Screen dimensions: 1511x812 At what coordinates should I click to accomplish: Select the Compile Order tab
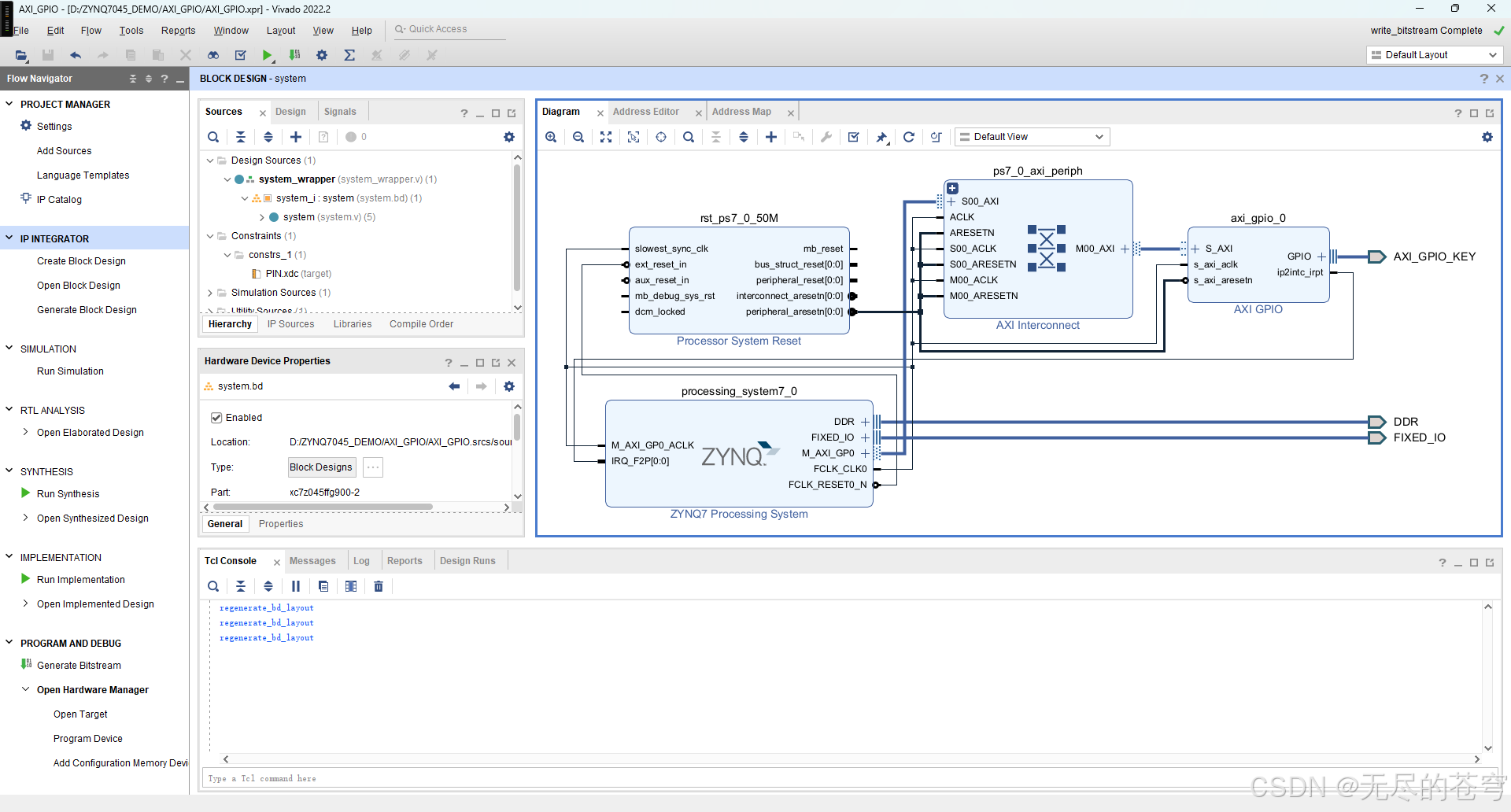[x=421, y=324]
